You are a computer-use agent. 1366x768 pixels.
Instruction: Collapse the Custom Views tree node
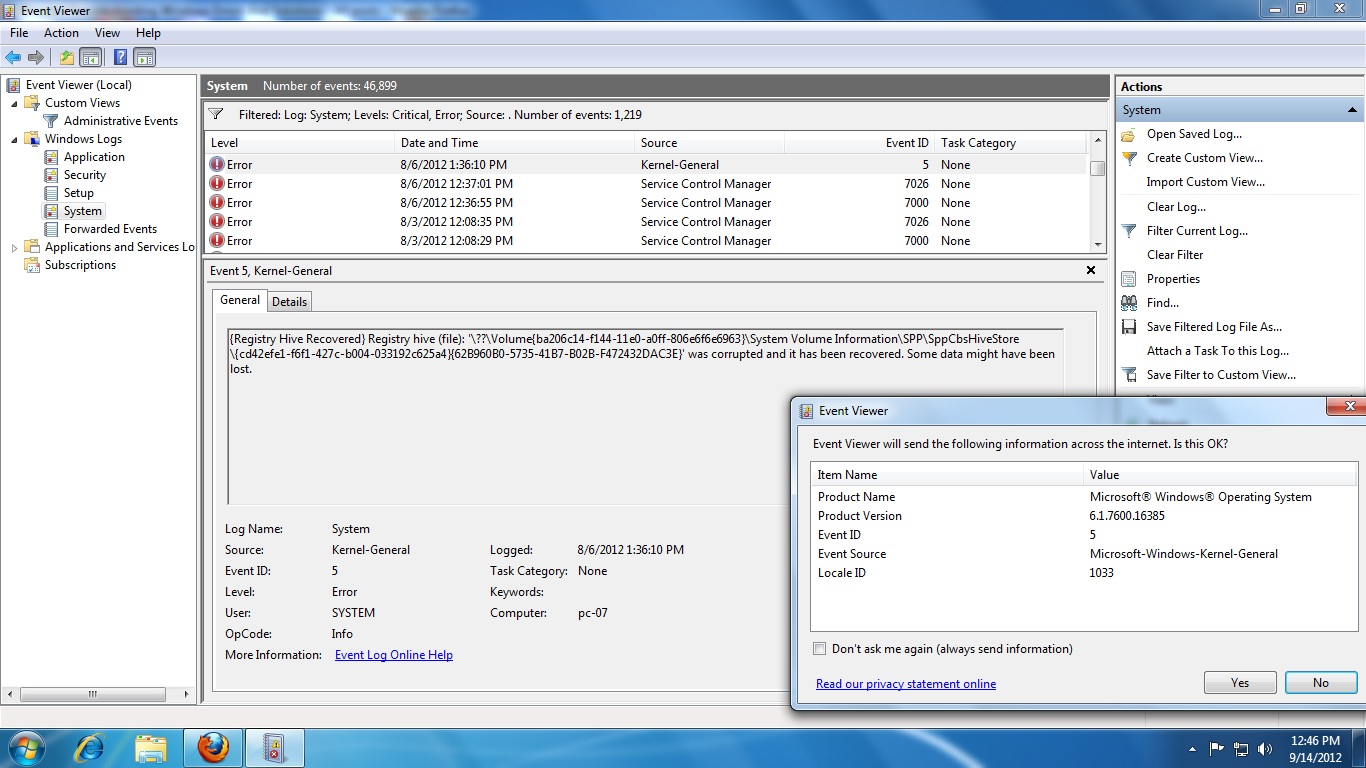pos(14,103)
